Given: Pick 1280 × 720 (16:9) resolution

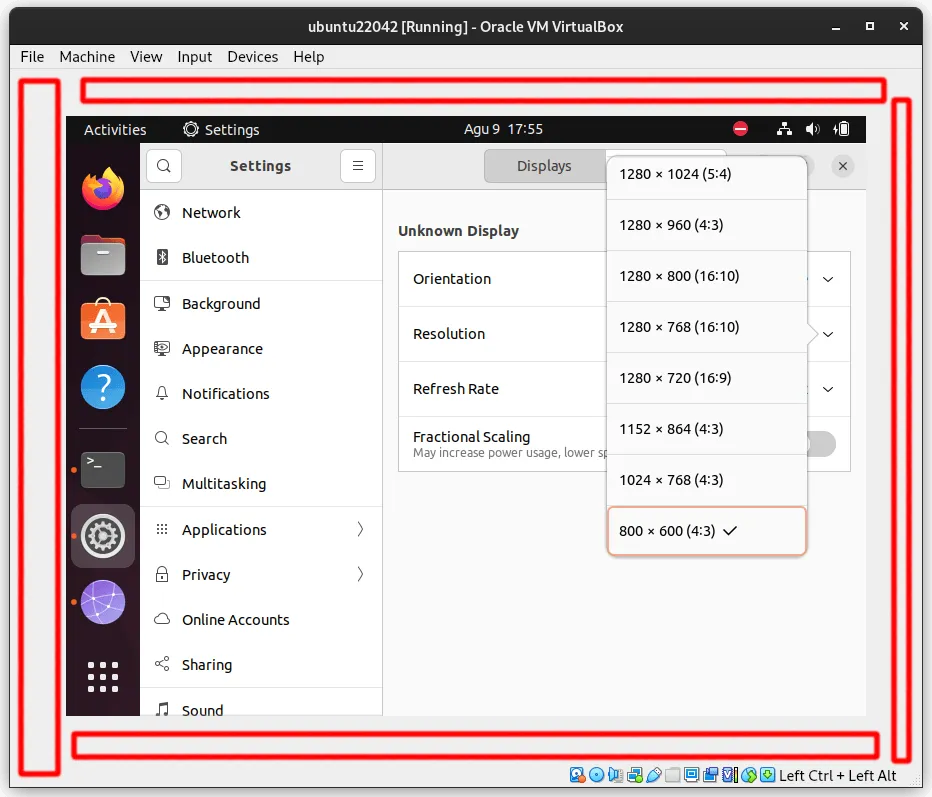Looking at the screenshot, I should coord(707,379).
